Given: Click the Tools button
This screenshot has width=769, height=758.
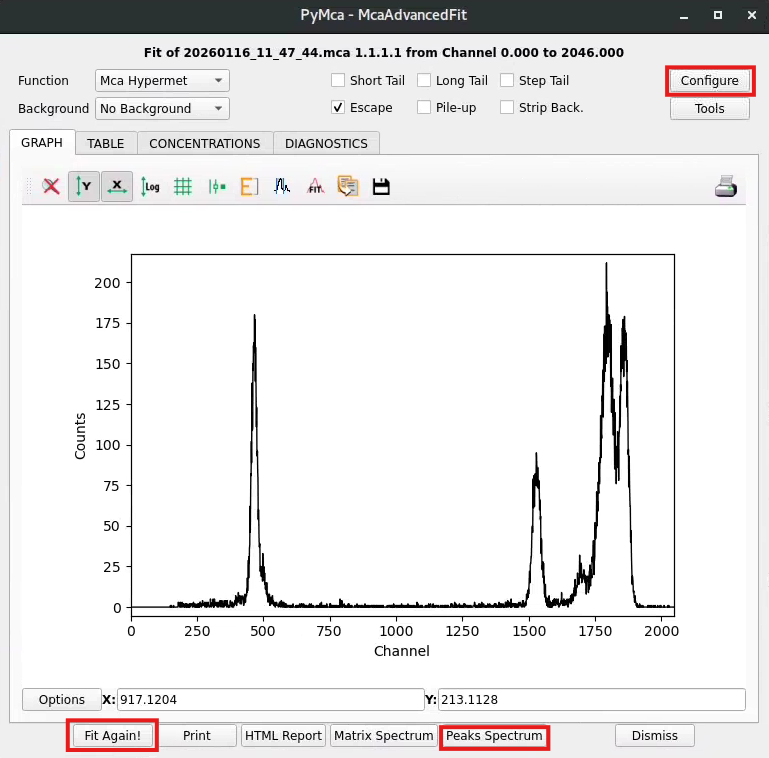Looking at the screenshot, I should pos(710,108).
